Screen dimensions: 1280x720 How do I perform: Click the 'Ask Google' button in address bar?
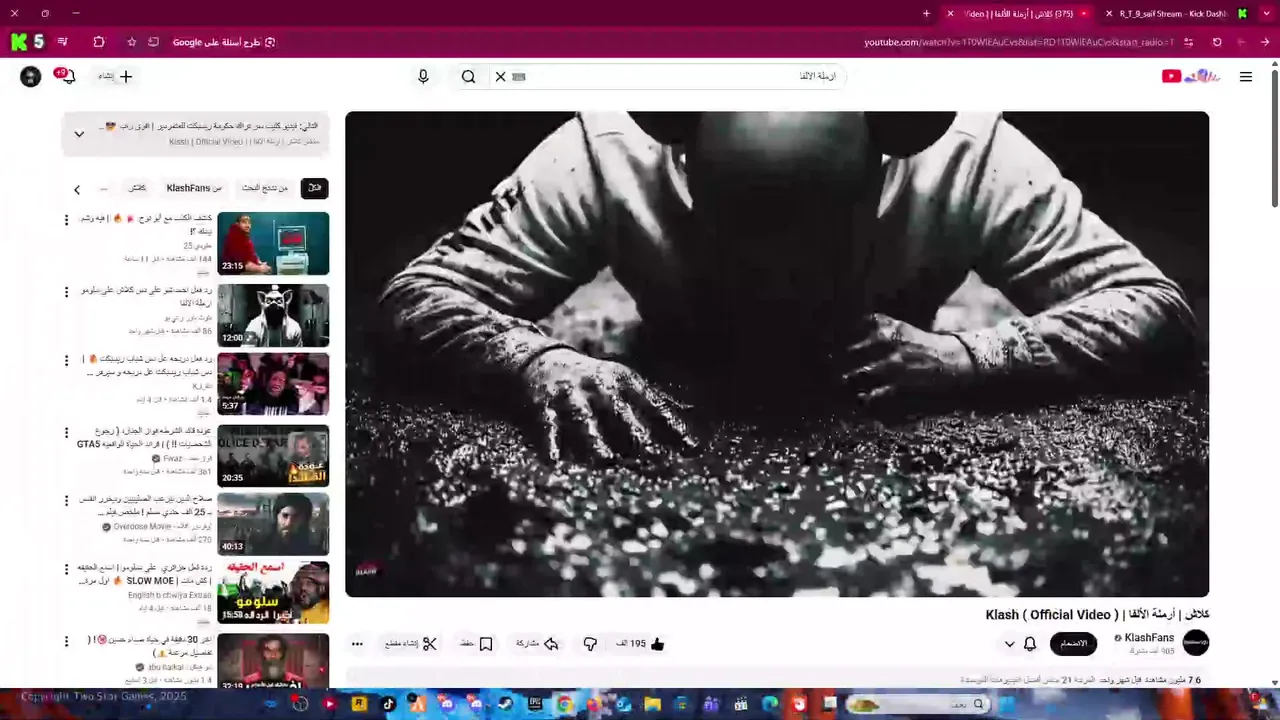[x=224, y=42]
